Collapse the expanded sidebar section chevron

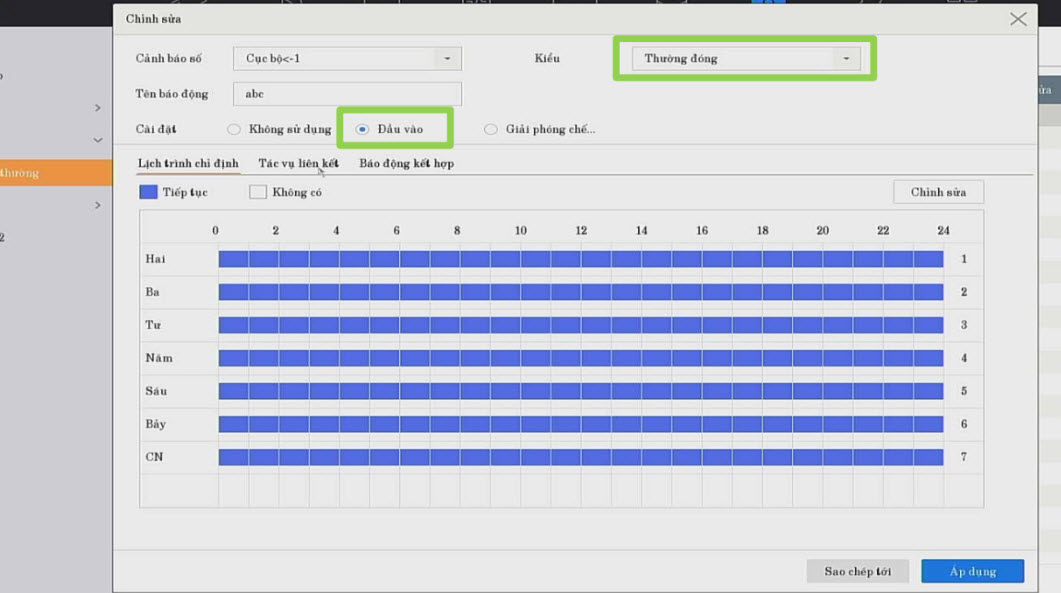point(98,140)
